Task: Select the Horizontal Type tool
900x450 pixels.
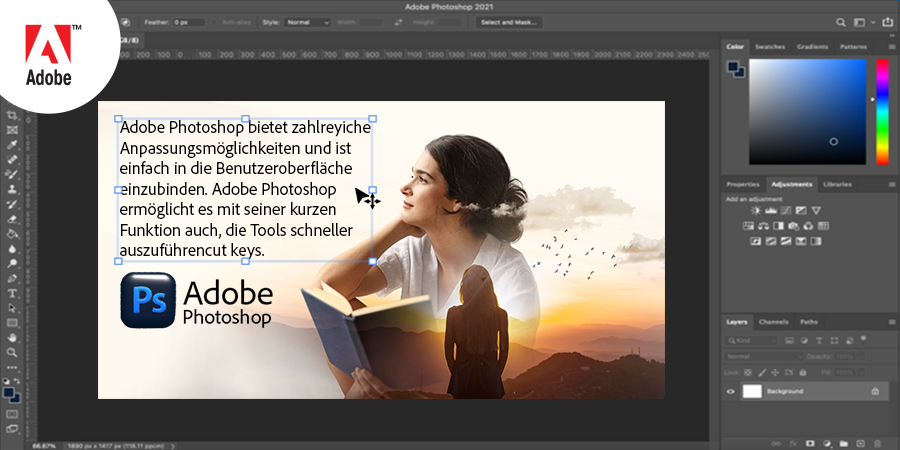Action: pos(13,294)
